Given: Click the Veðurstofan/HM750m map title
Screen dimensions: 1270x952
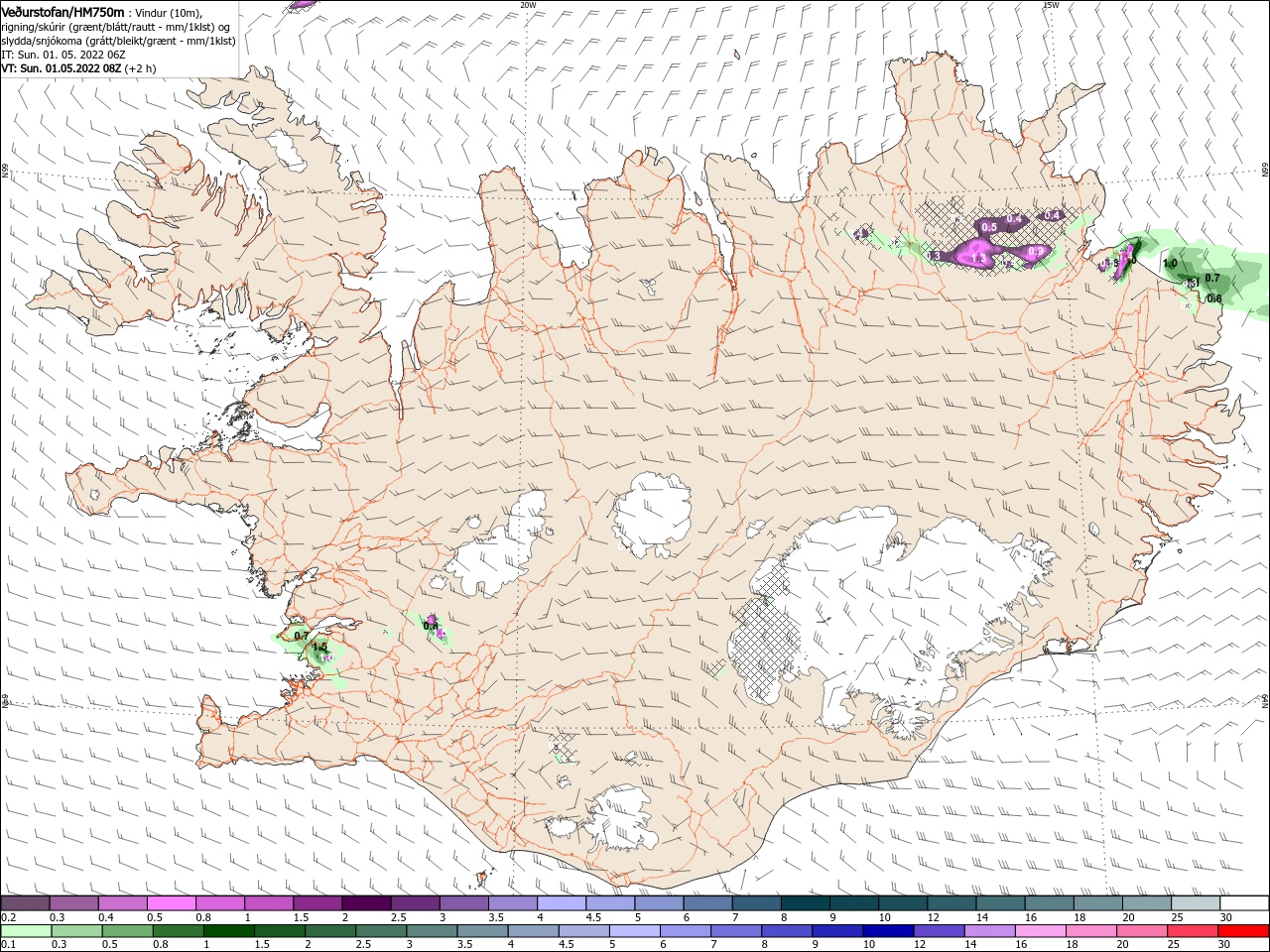Looking at the screenshot, I should (x=63, y=11).
